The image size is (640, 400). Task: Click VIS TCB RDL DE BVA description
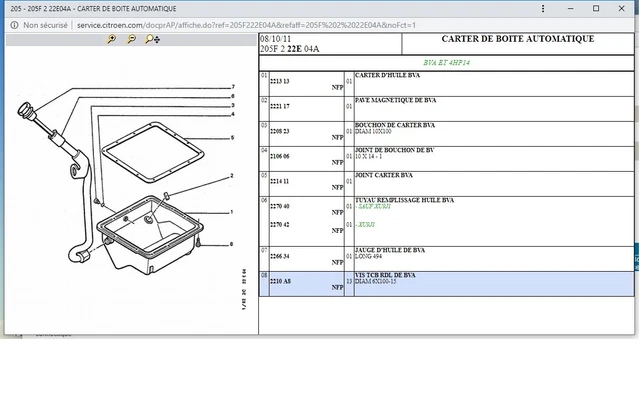[x=385, y=275]
